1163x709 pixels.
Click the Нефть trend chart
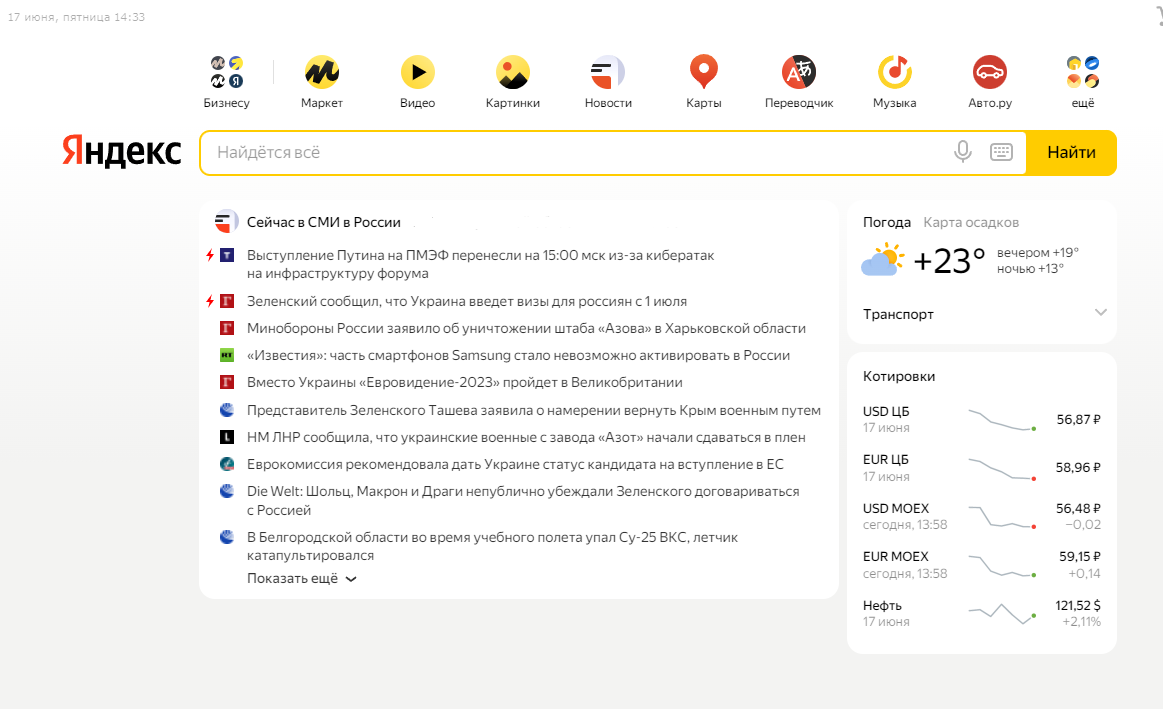(x=1003, y=613)
